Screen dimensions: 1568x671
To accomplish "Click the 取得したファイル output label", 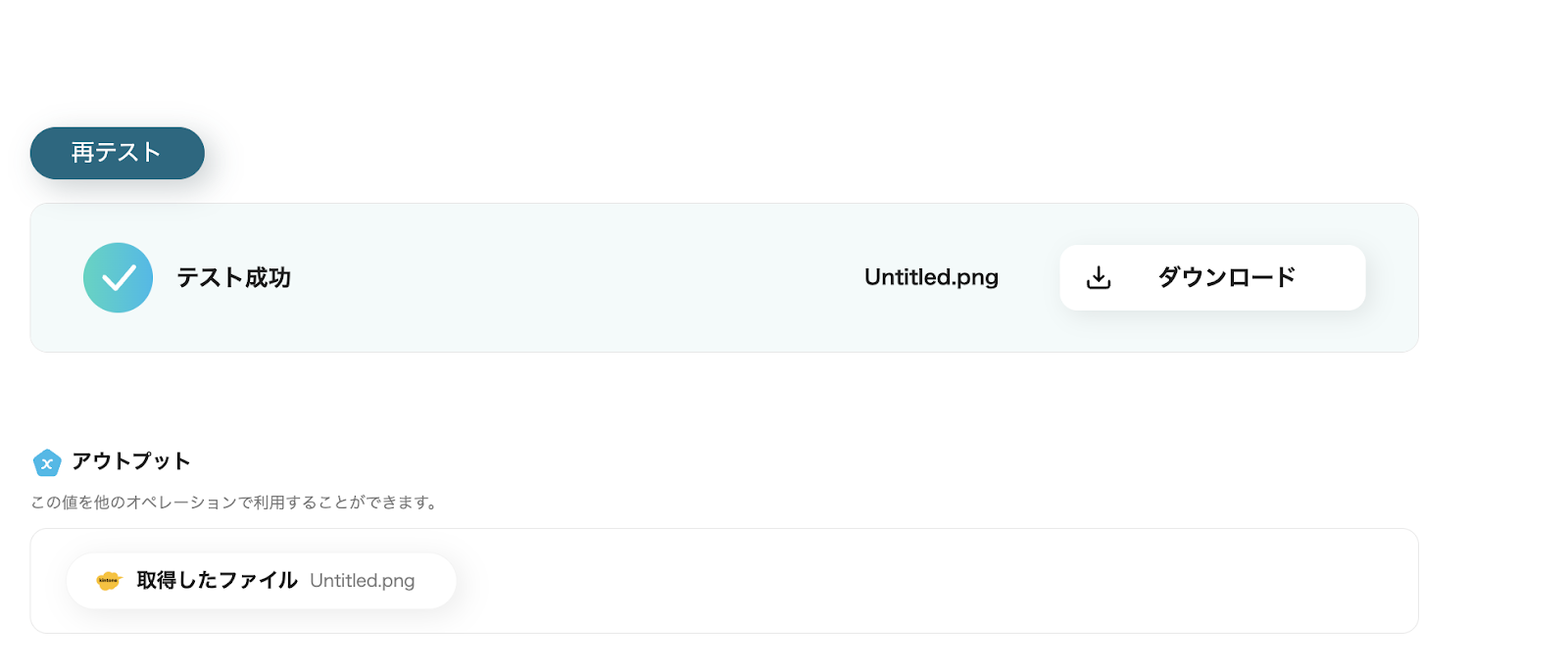I will click(217, 581).
